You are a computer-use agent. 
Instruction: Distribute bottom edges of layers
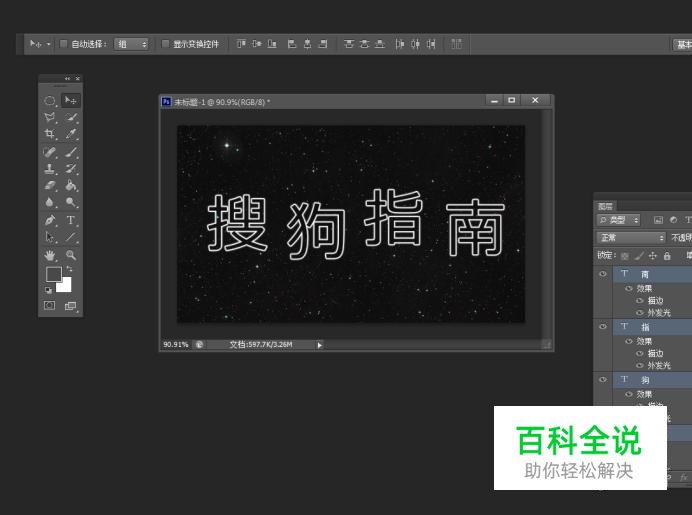point(380,44)
